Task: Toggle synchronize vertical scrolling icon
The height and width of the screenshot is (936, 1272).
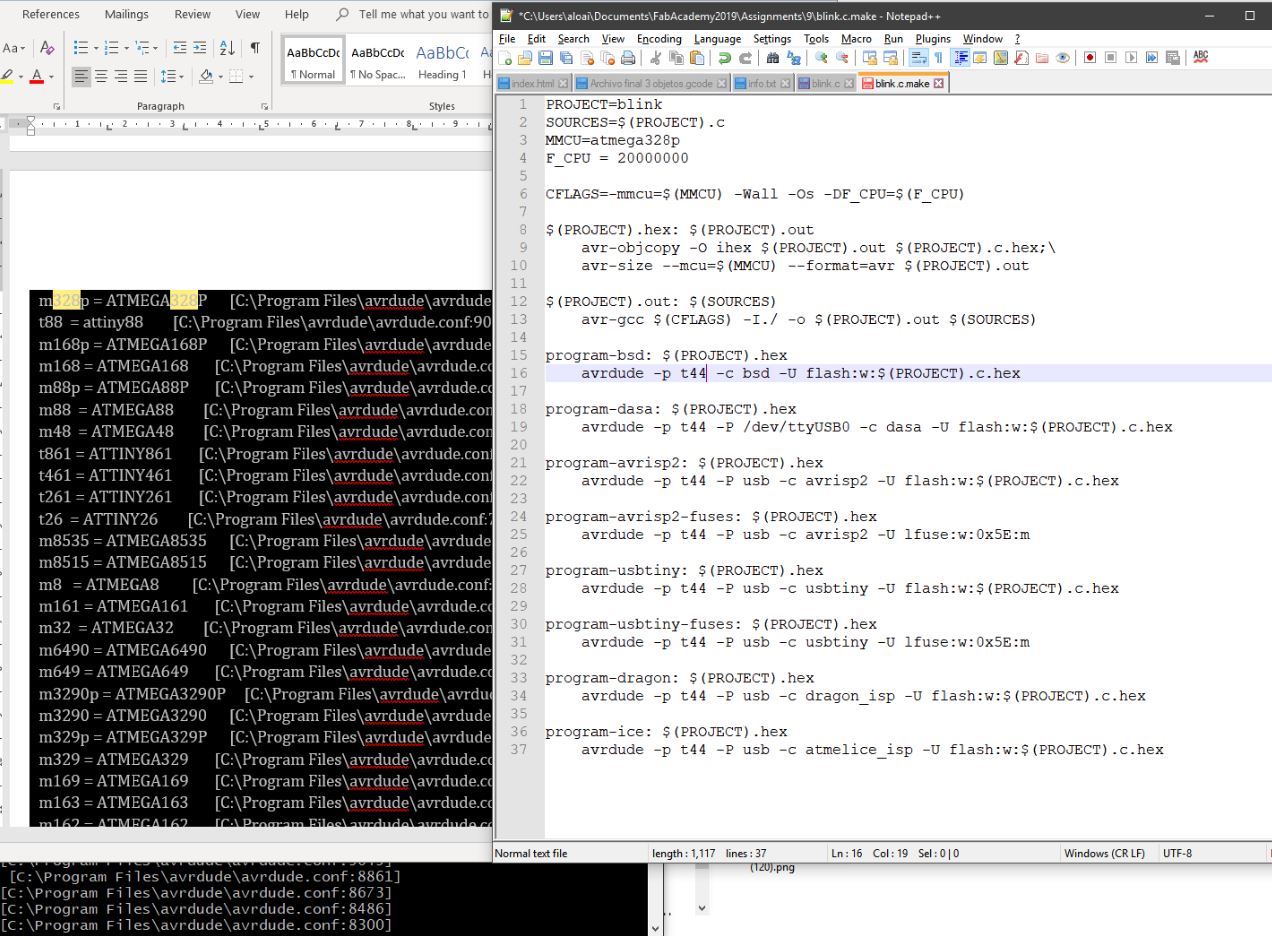Action: [x=869, y=58]
